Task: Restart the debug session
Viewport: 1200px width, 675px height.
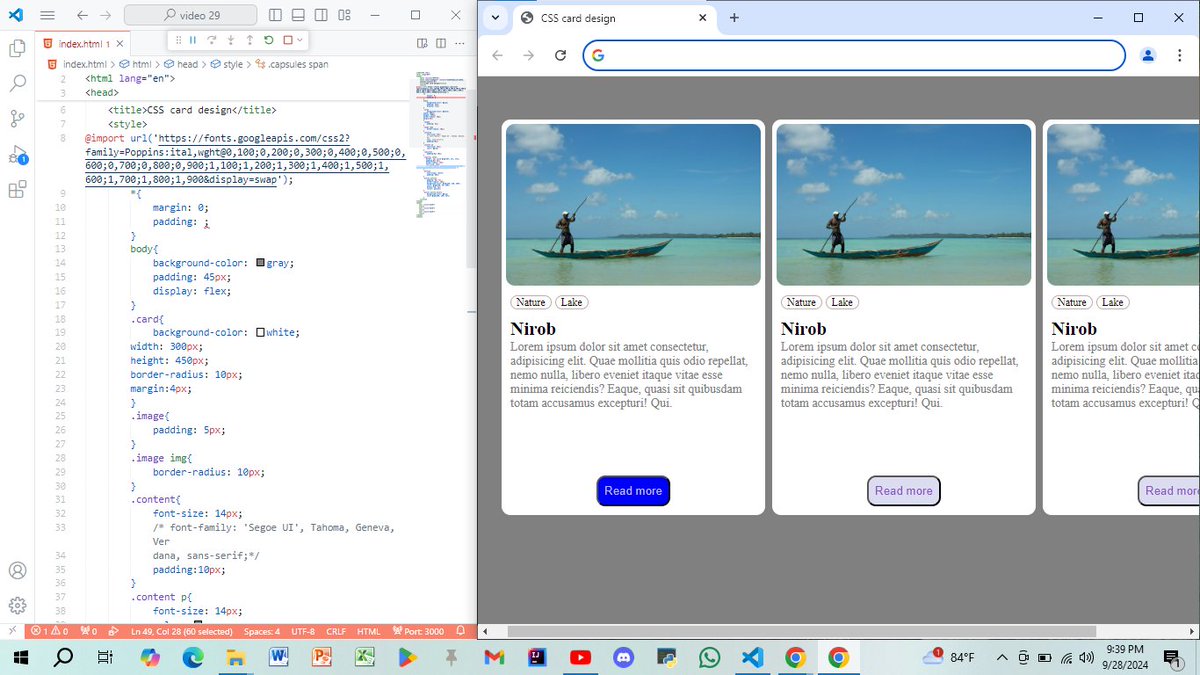Action: pyautogui.click(x=269, y=40)
